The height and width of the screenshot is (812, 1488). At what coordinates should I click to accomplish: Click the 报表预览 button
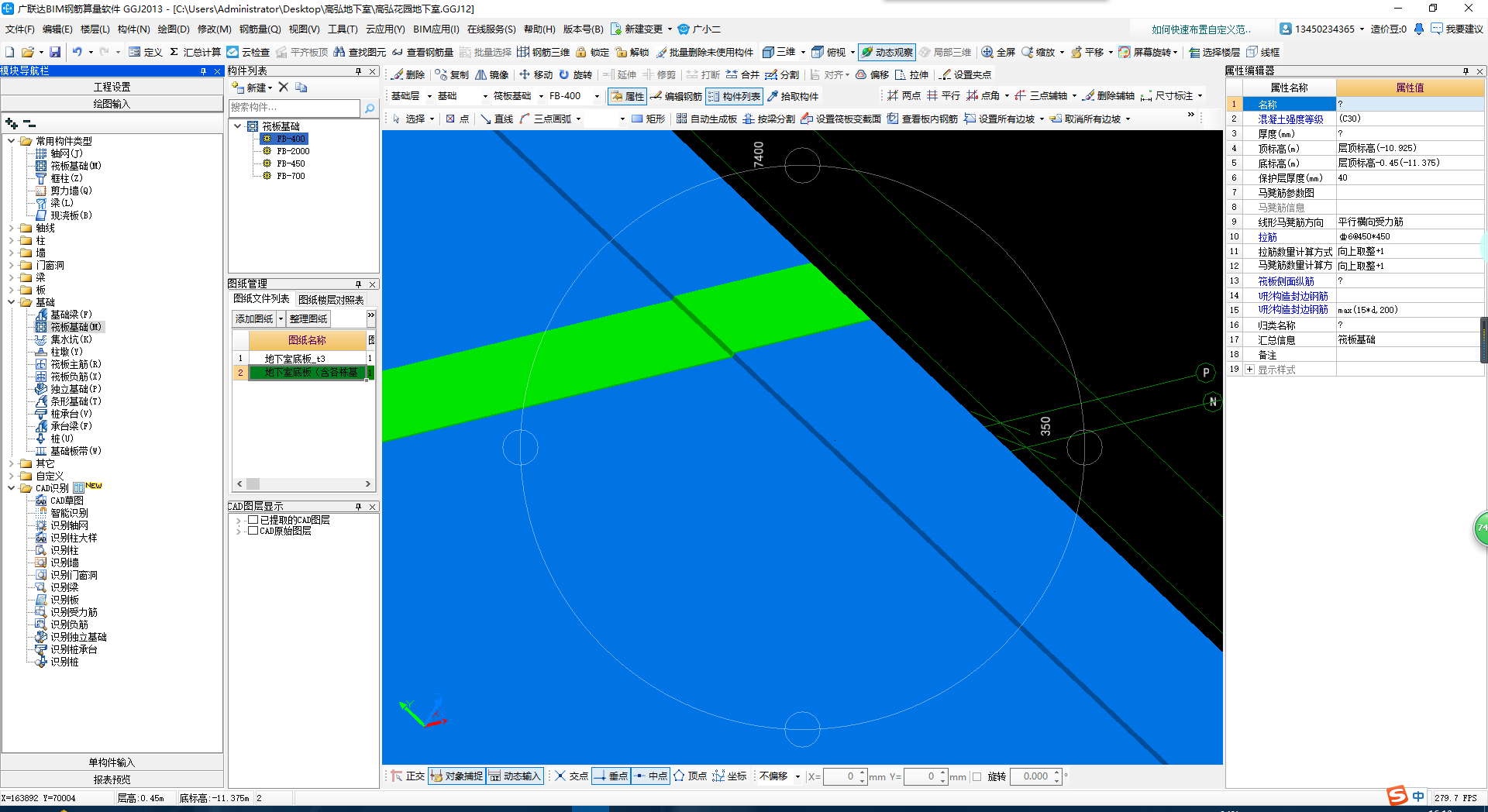(x=112, y=779)
